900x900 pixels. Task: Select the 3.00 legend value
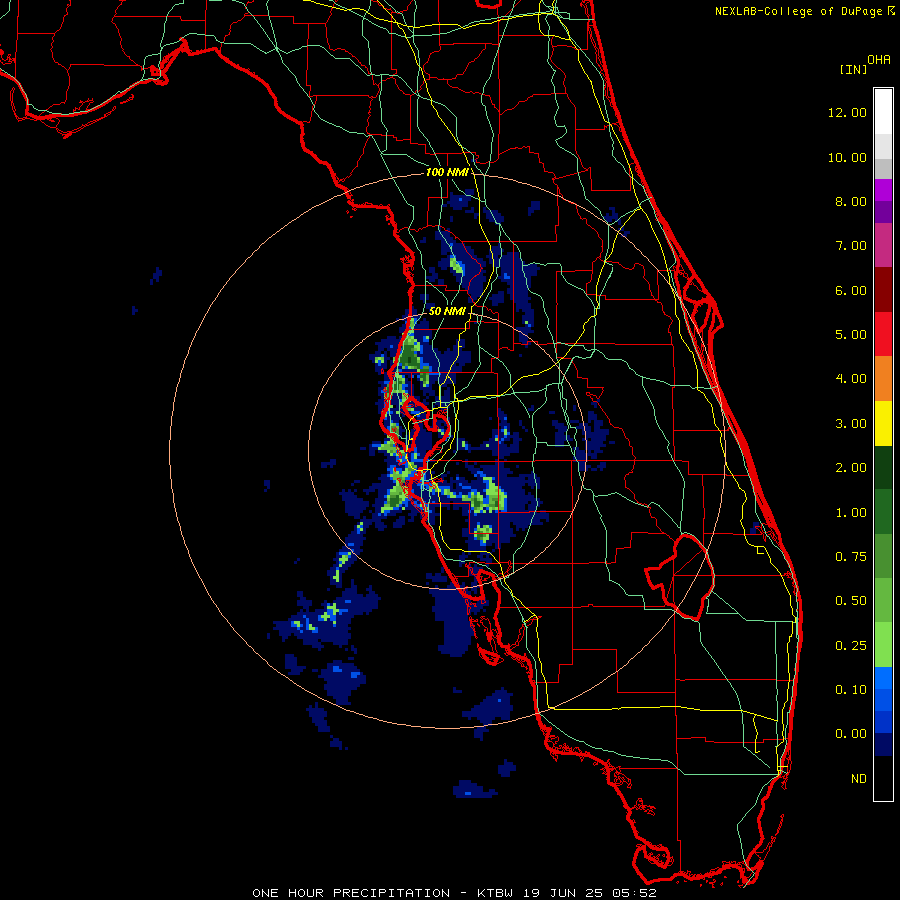click(x=851, y=424)
